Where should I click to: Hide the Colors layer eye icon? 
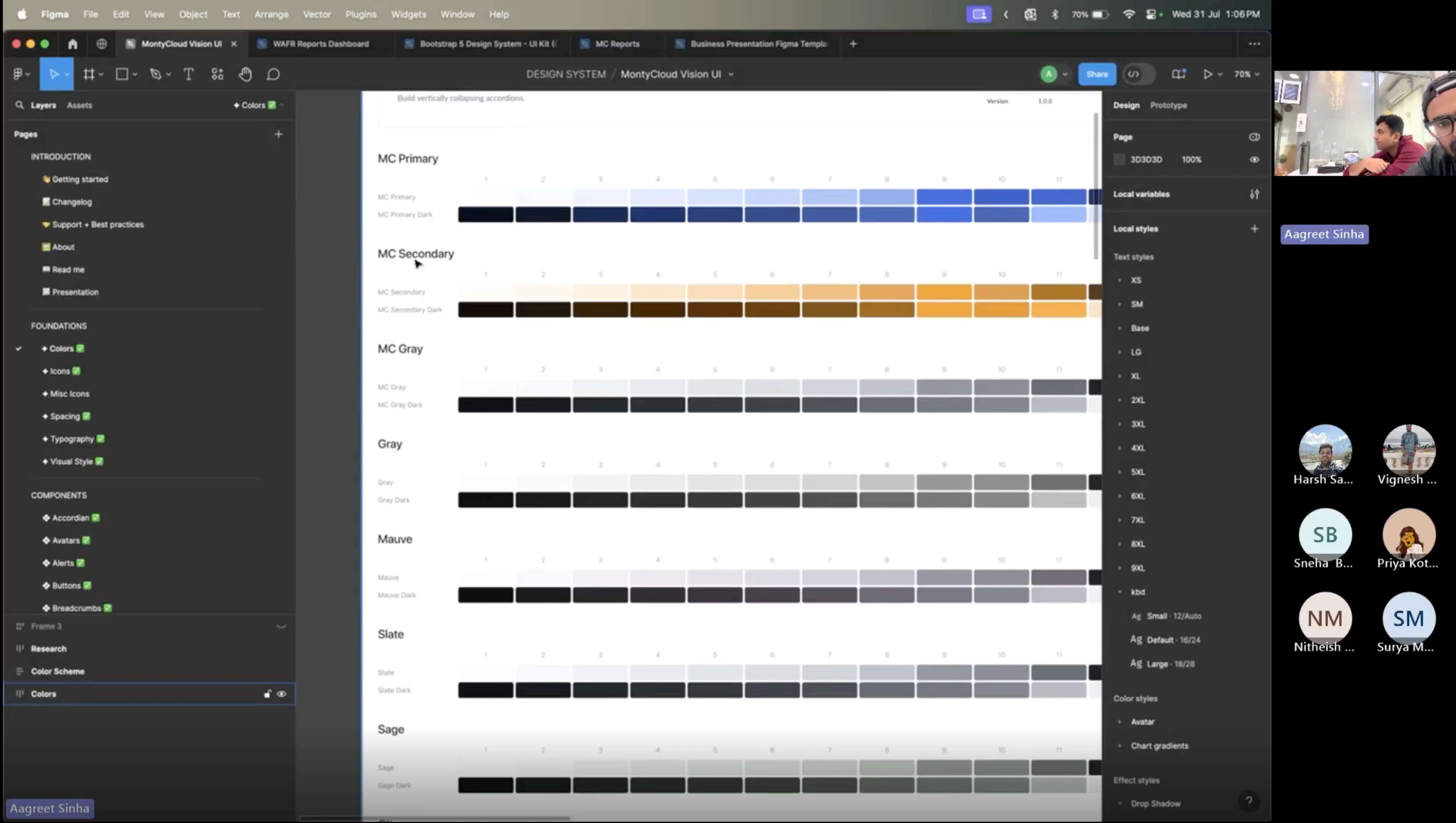coord(281,694)
